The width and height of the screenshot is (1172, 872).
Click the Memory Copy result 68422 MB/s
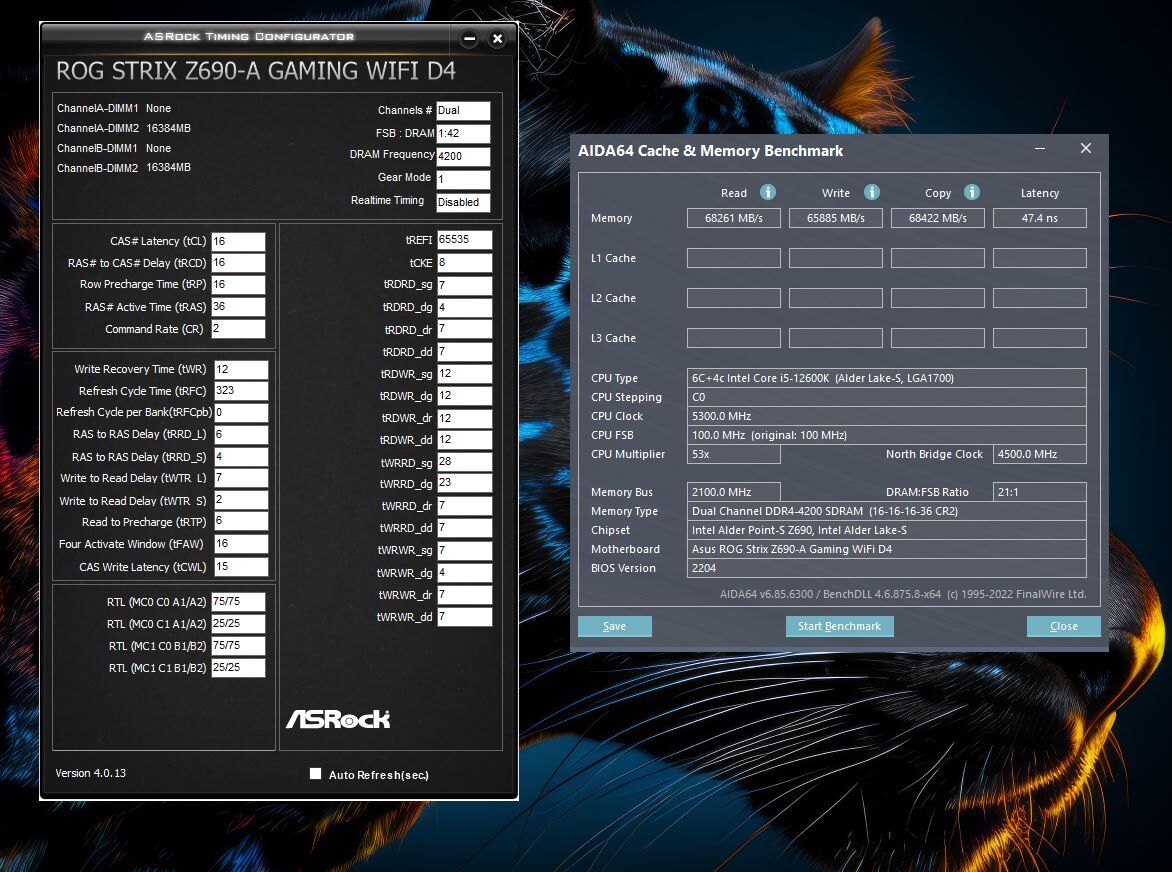tap(937, 218)
